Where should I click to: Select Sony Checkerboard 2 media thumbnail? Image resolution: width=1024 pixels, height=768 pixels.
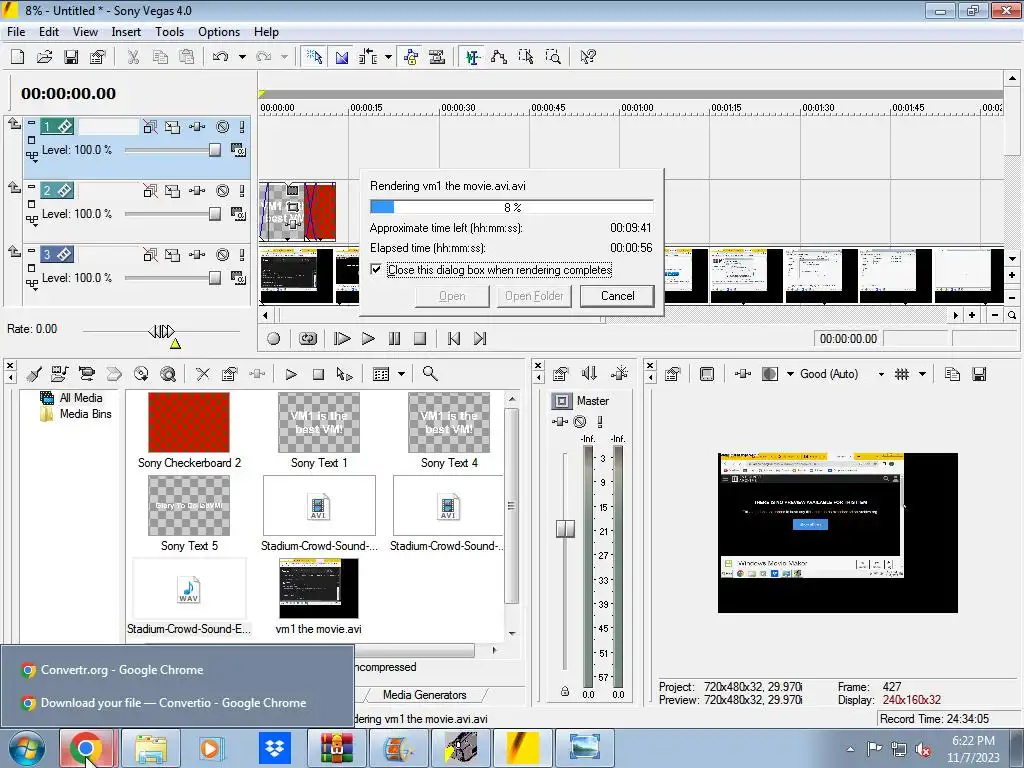[189, 423]
